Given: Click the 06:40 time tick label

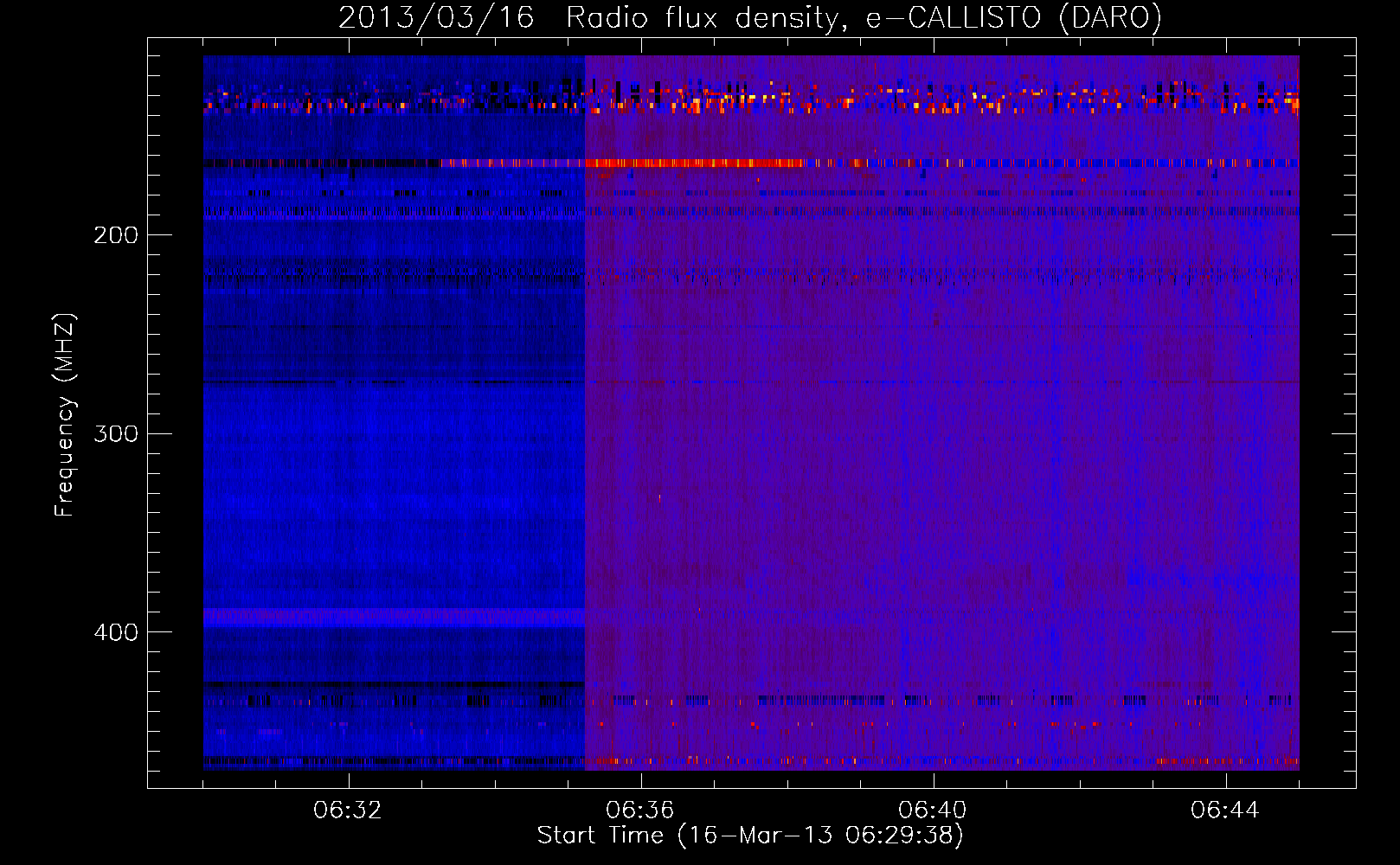Looking at the screenshot, I should (x=933, y=811).
